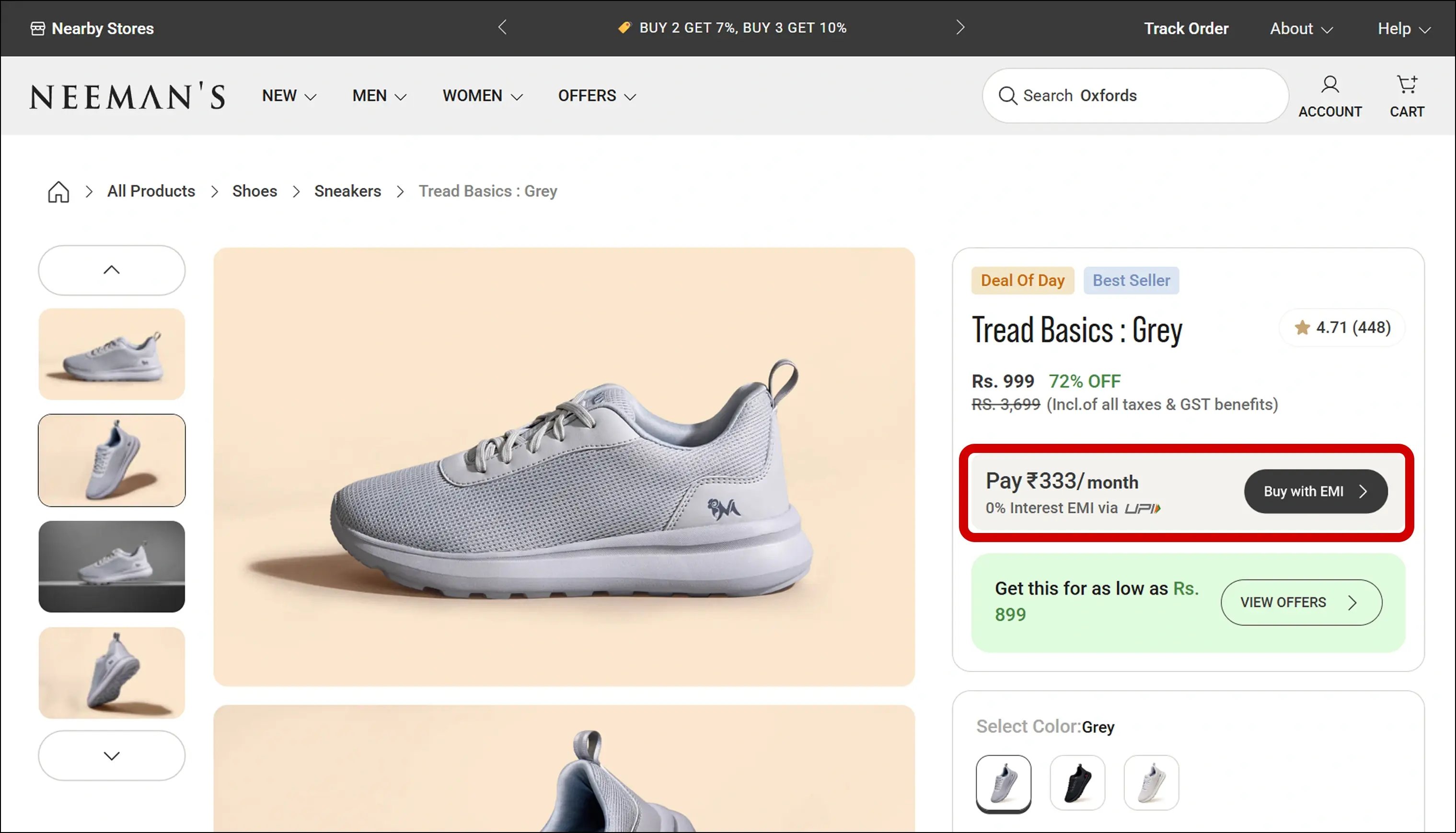Screen dimensions: 1456x833
Task: Show next promo banner with right arrow
Action: [x=960, y=27]
